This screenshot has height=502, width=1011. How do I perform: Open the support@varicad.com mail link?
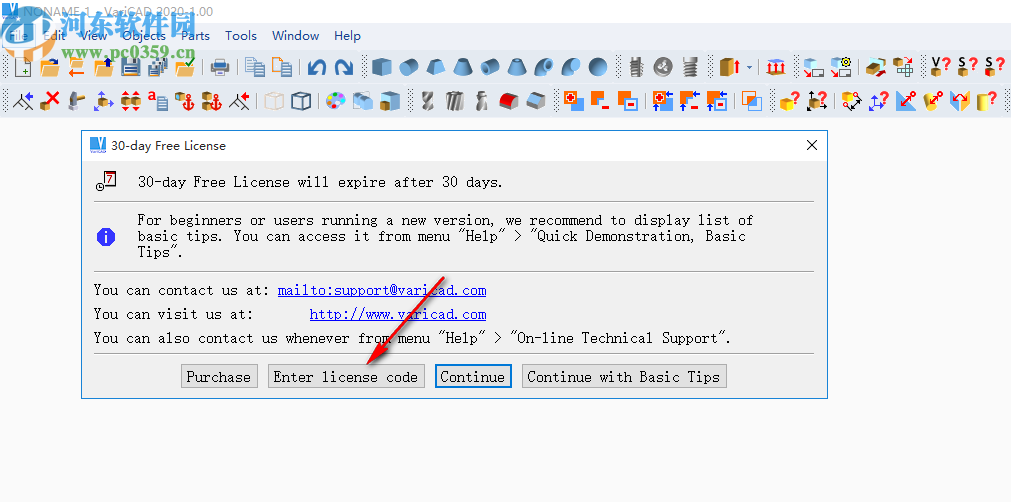coord(382,291)
